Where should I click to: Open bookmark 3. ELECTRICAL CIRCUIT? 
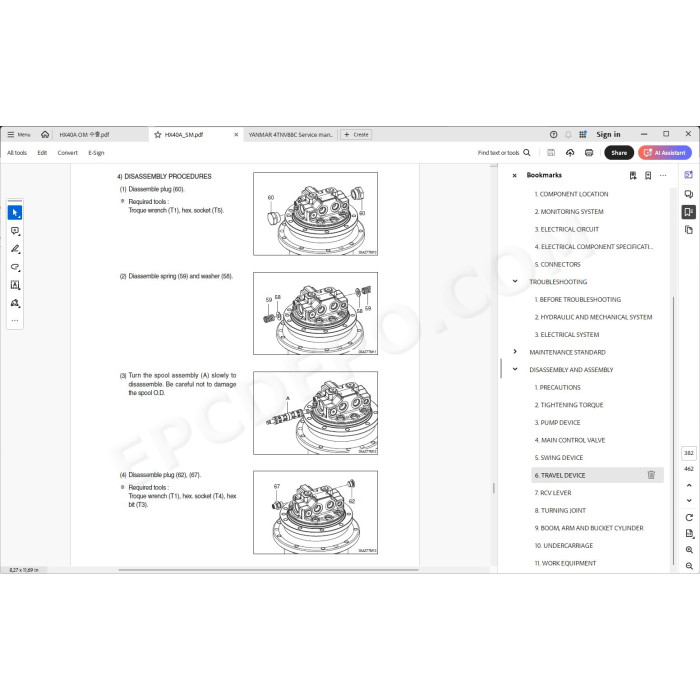(567, 229)
